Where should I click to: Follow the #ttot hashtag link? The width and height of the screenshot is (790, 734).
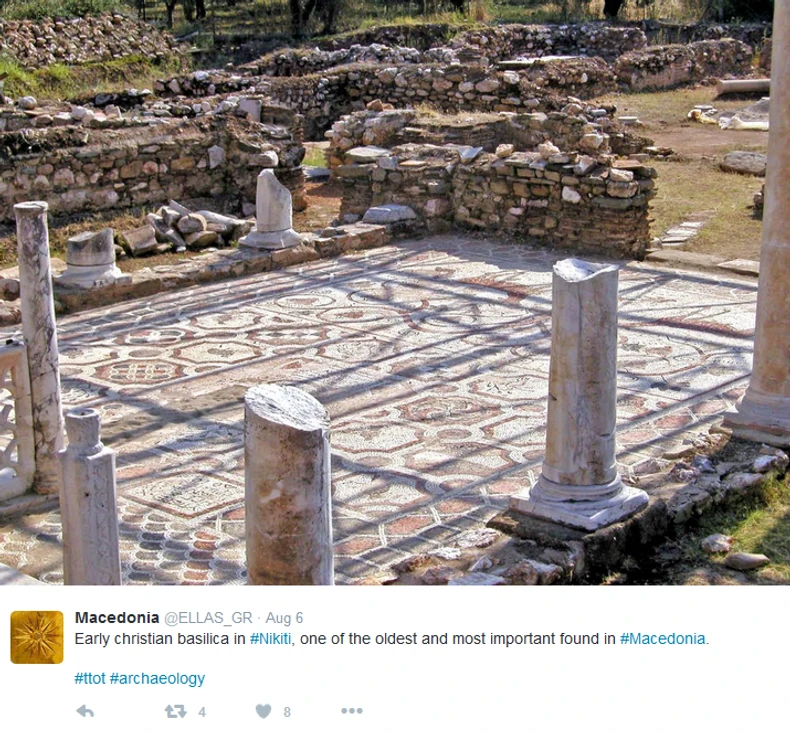90,679
